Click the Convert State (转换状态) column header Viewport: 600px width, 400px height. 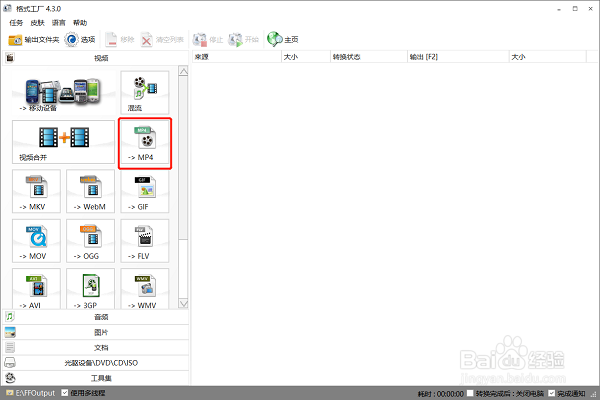[369, 57]
